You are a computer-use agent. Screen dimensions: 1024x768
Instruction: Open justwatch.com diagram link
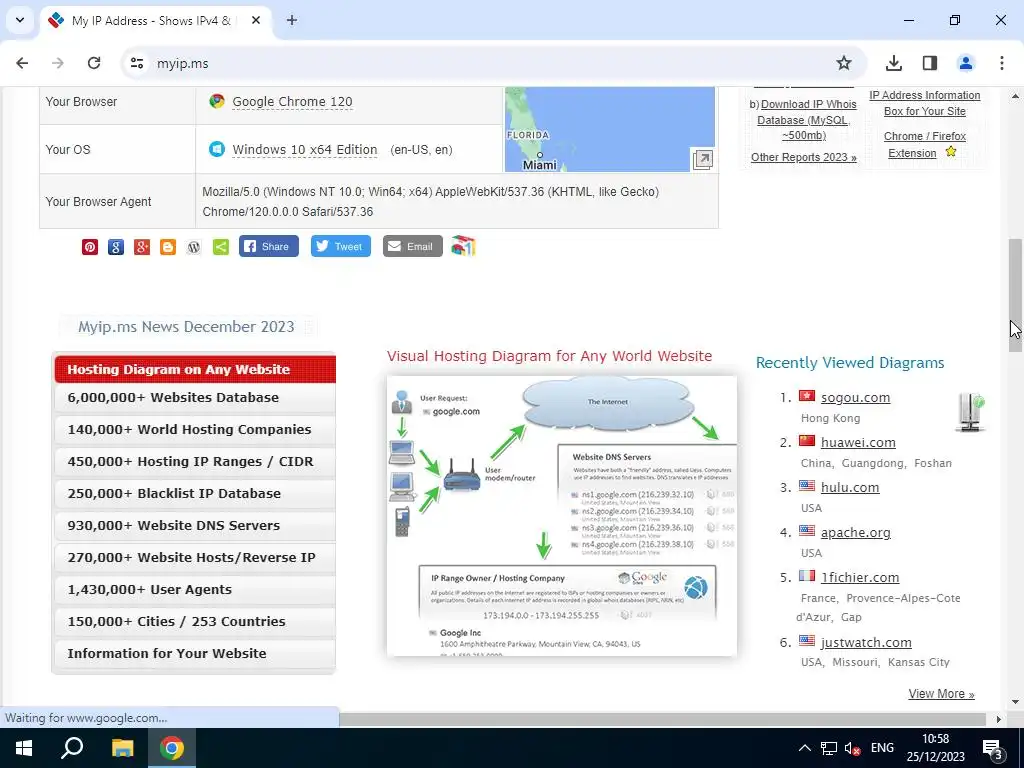pos(866,643)
